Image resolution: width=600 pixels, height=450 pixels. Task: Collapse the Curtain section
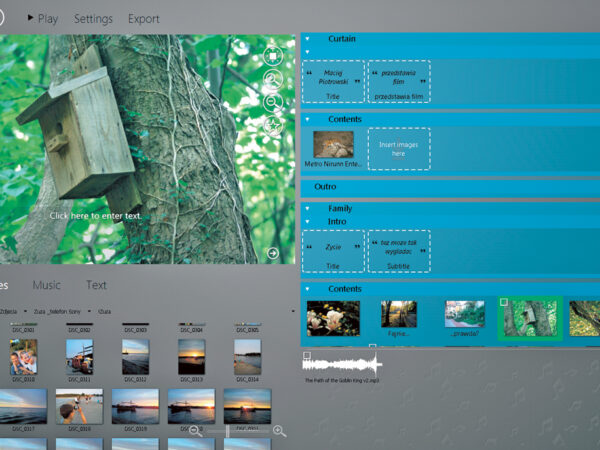[308, 39]
